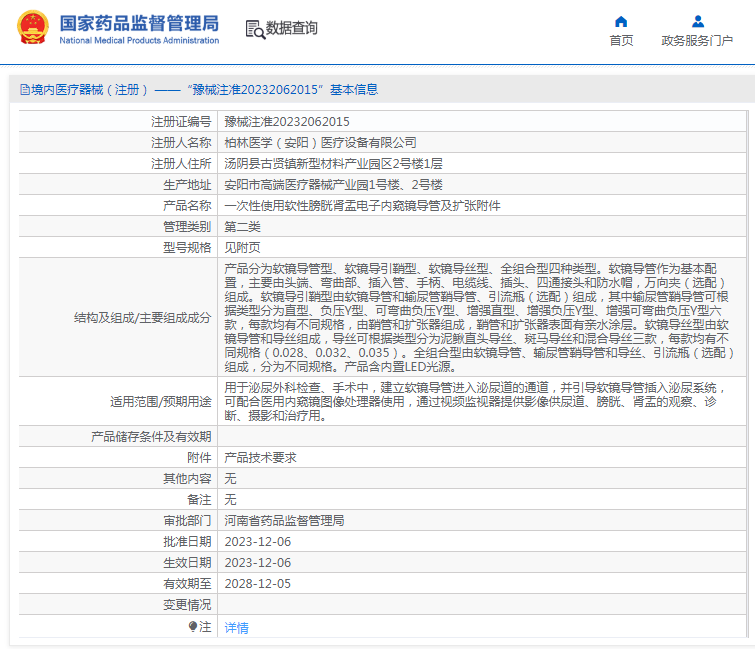
Task: Click the 型号规格 label
Action: (x=187, y=247)
